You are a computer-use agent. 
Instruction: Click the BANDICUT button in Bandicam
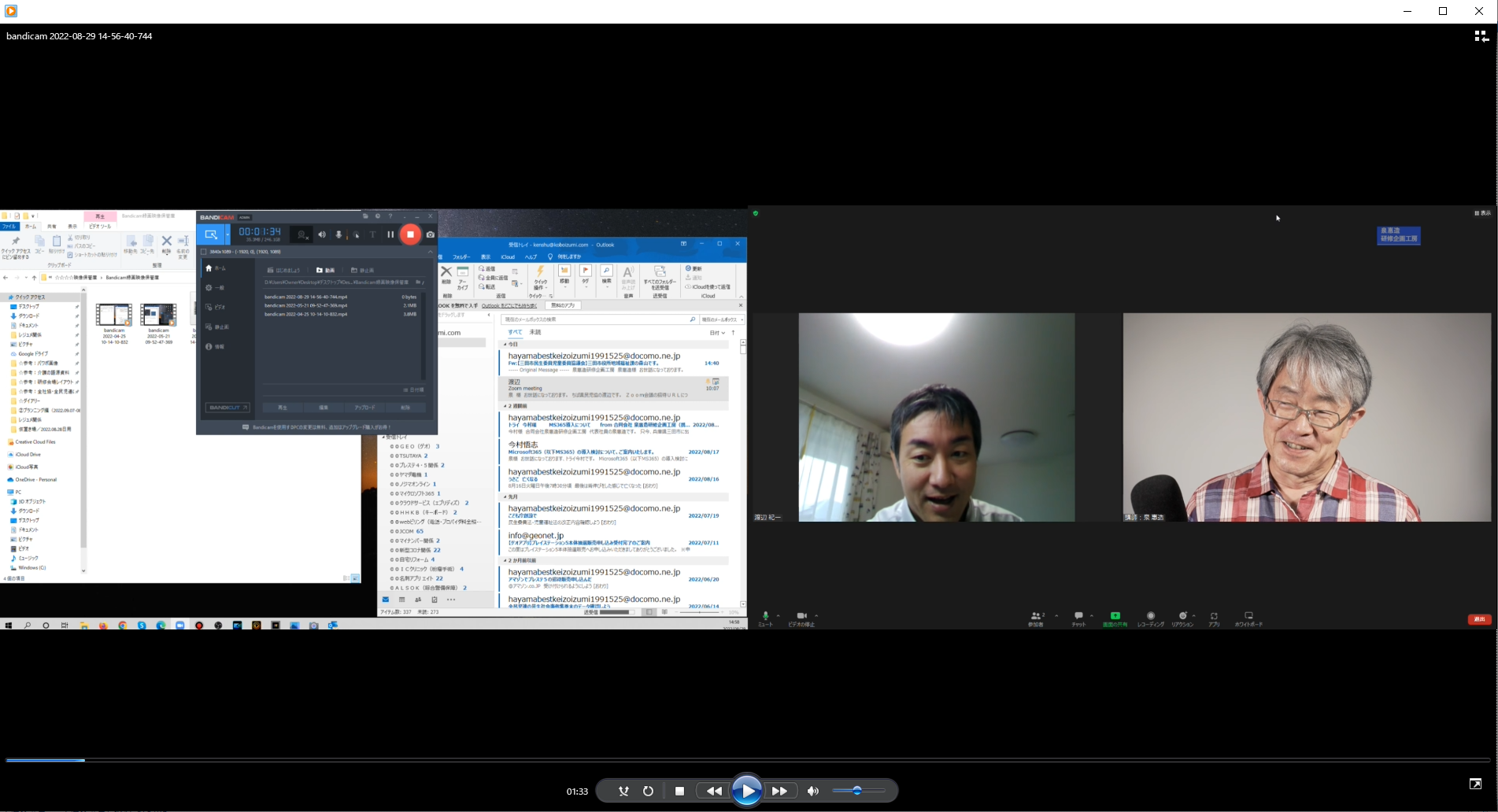227,408
